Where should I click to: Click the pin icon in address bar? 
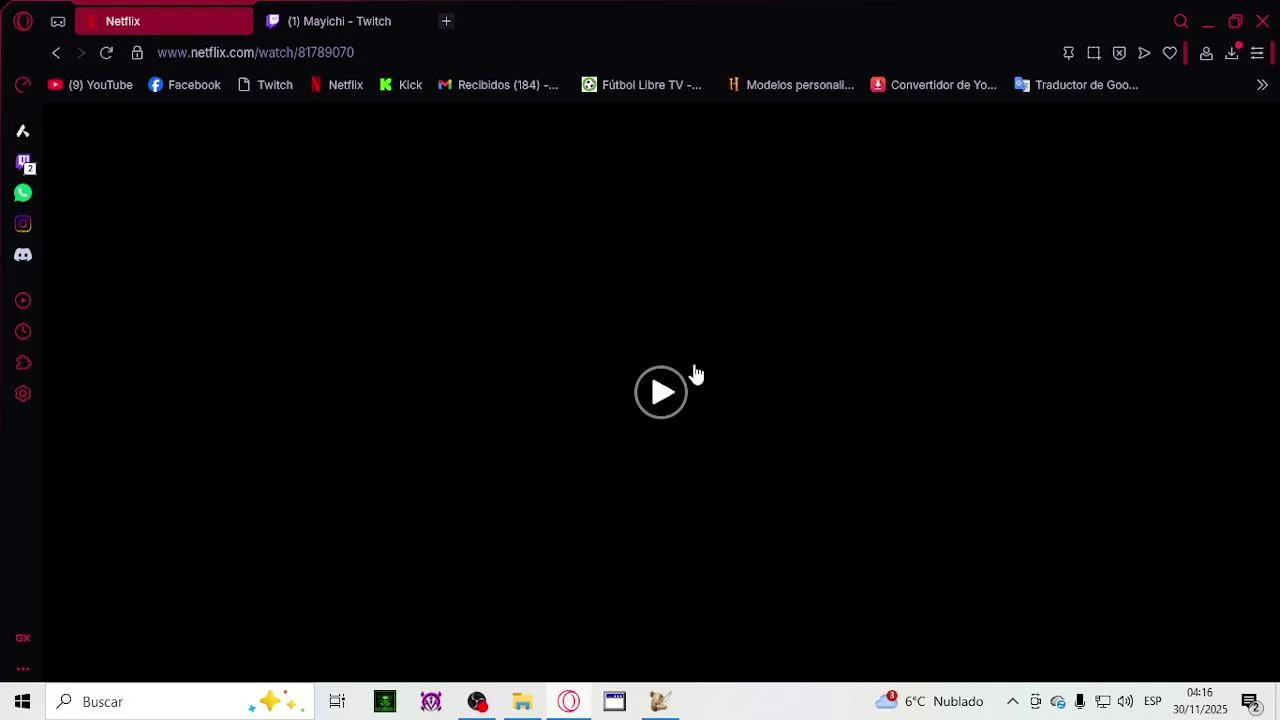point(1068,53)
